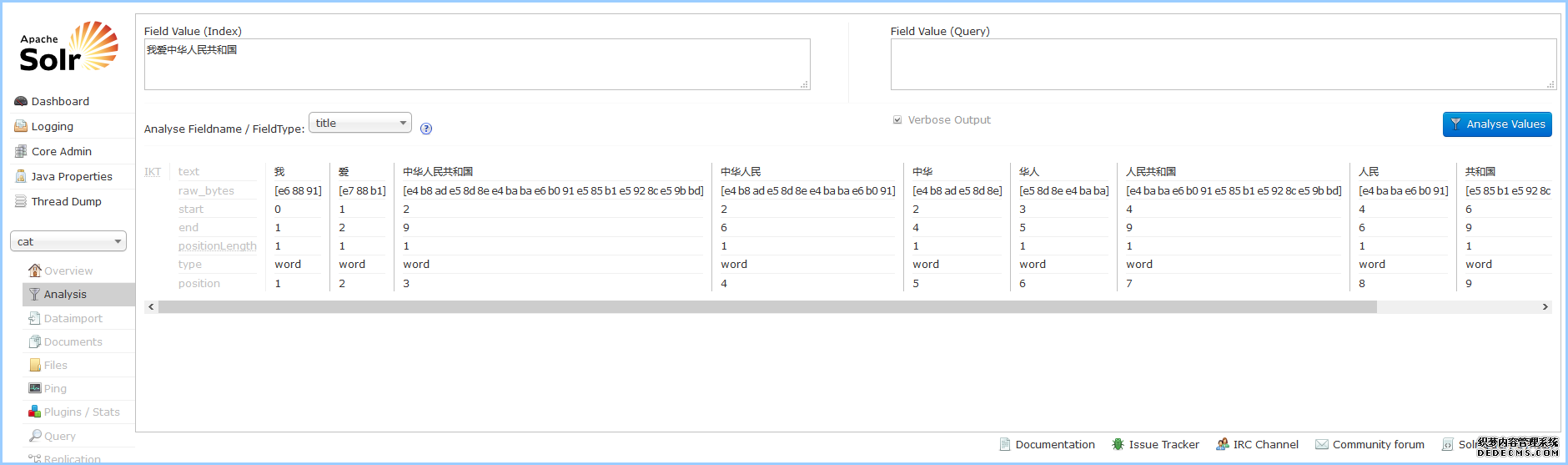This screenshot has width=1568, height=465.
Task: Focus the Field Value (Query) text box
Action: click(x=1223, y=64)
